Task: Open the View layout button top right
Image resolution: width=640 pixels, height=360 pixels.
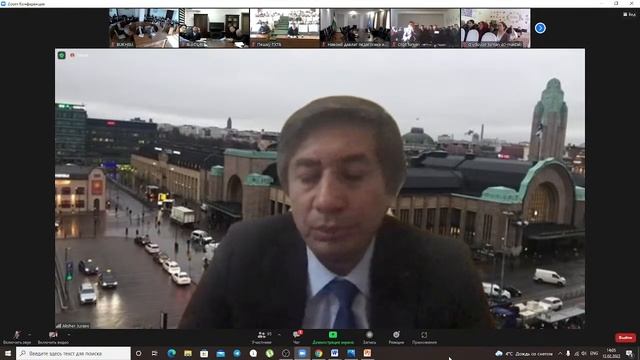Action: tap(629, 14)
